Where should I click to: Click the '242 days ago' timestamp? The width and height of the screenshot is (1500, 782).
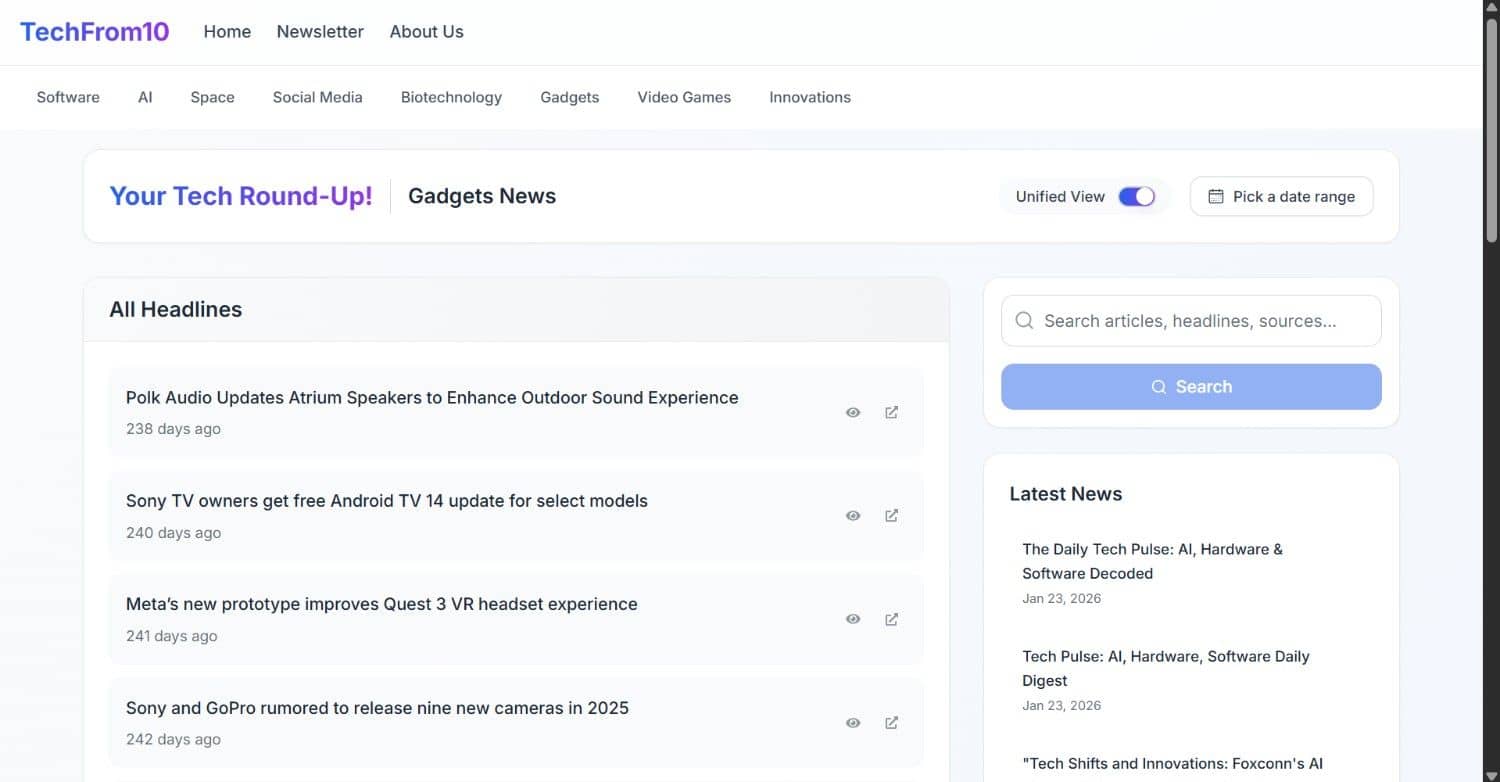(173, 740)
